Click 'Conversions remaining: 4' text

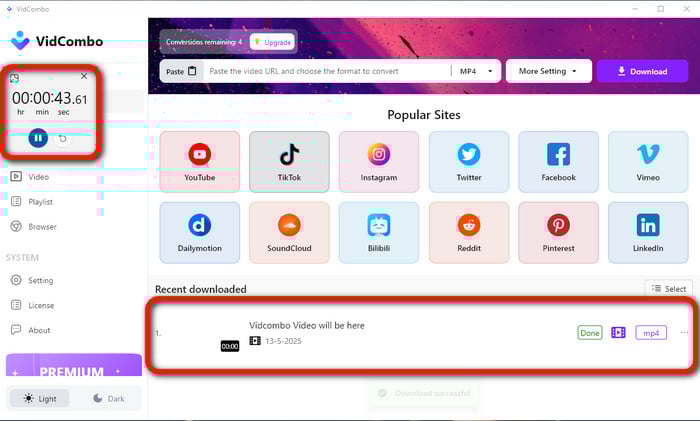coord(204,42)
